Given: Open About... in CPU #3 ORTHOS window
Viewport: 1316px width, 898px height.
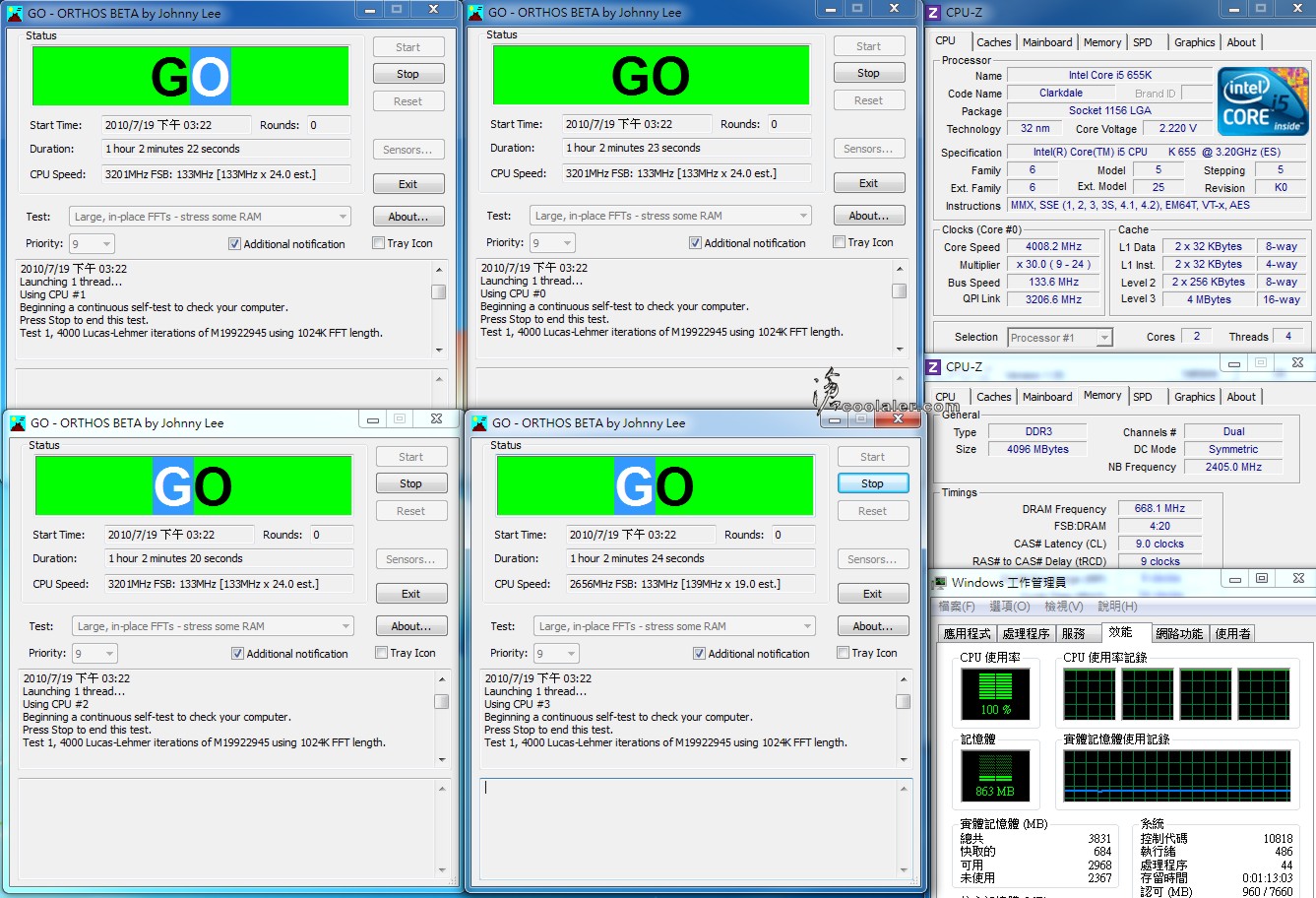Looking at the screenshot, I should coord(873,626).
